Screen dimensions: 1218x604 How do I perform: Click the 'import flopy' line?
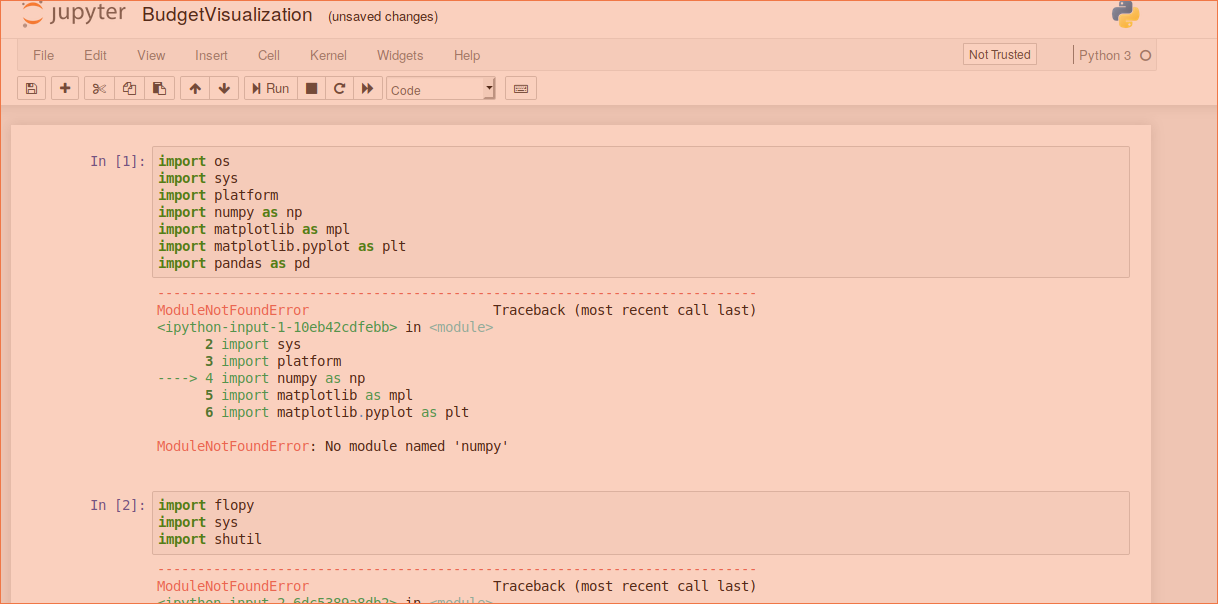(206, 505)
